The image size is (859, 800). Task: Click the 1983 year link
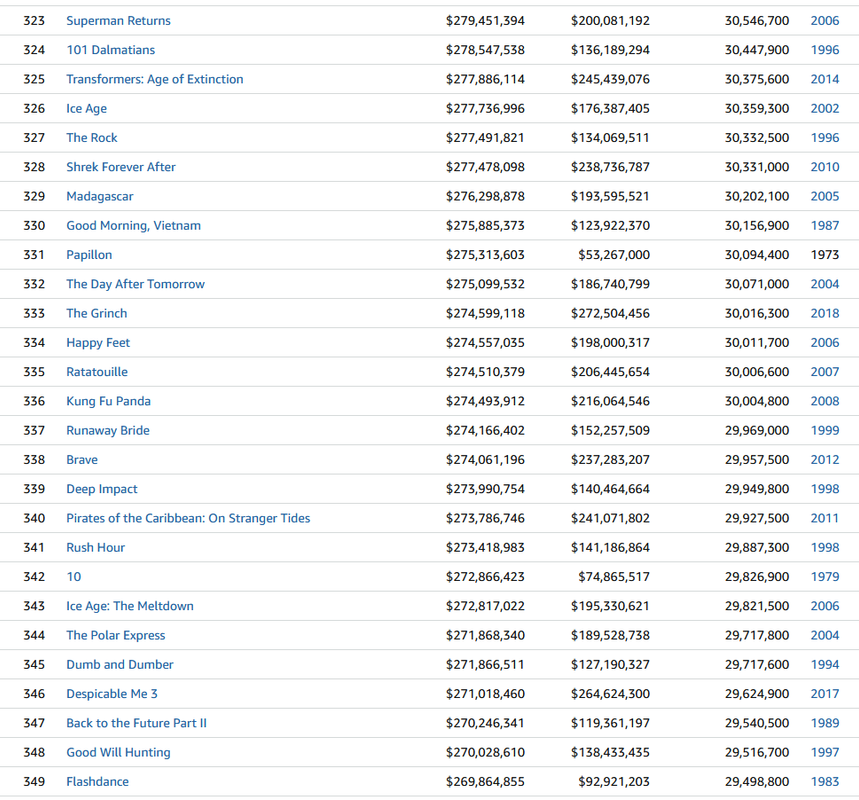[x=824, y=782]
